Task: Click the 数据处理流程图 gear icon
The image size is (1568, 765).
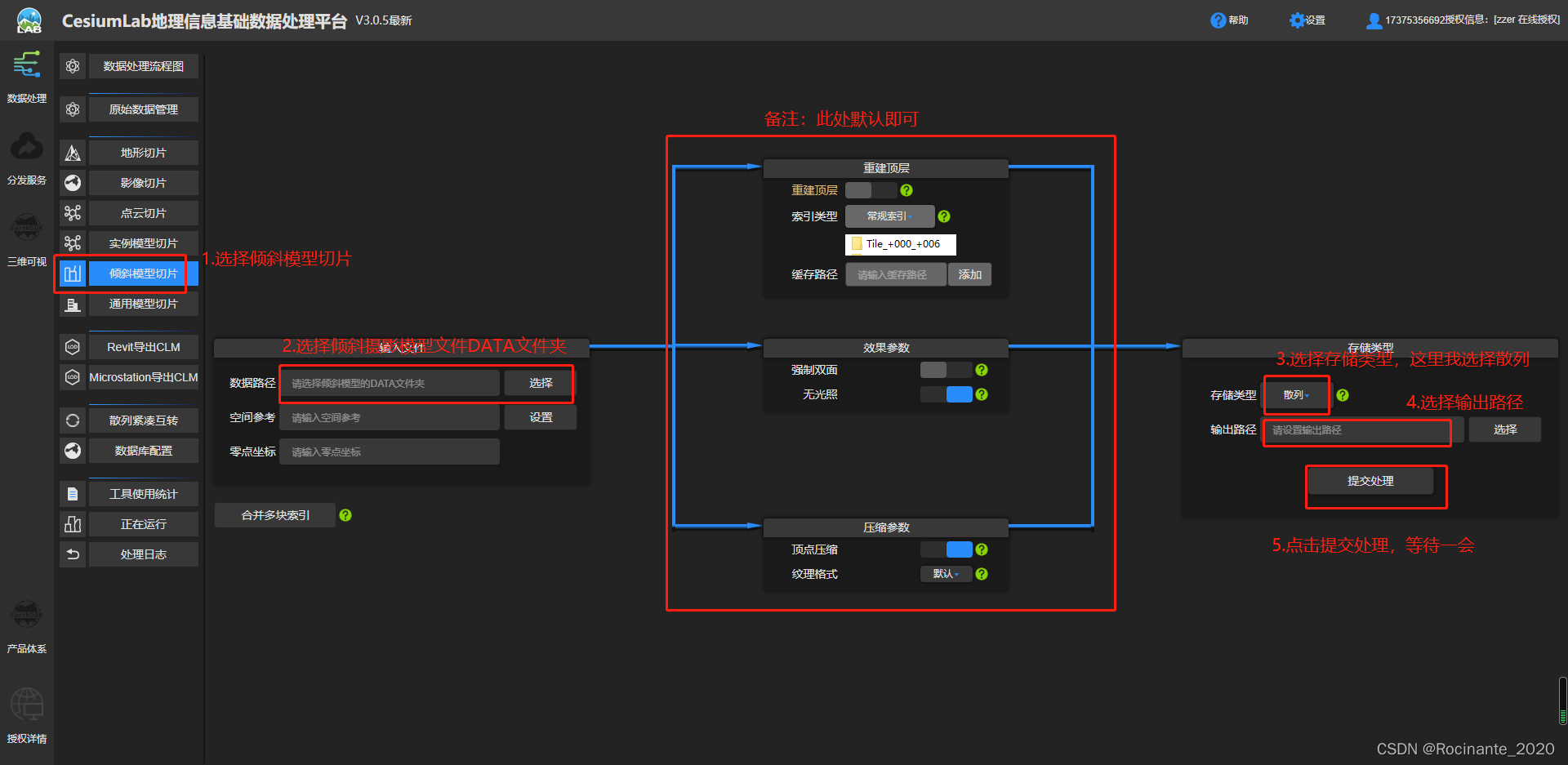Action: (73, 66)
